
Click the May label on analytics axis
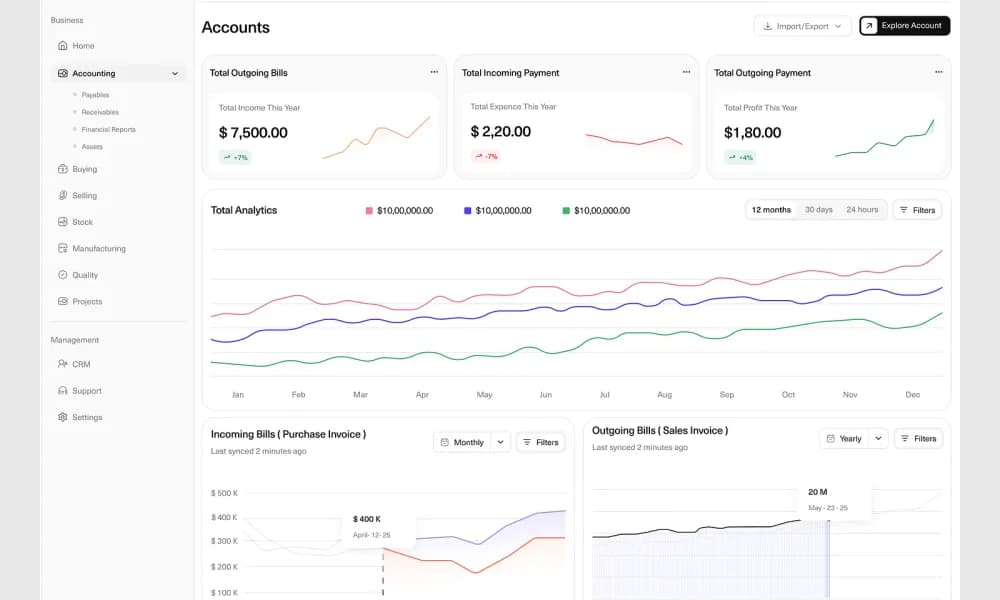pos(484,395)
